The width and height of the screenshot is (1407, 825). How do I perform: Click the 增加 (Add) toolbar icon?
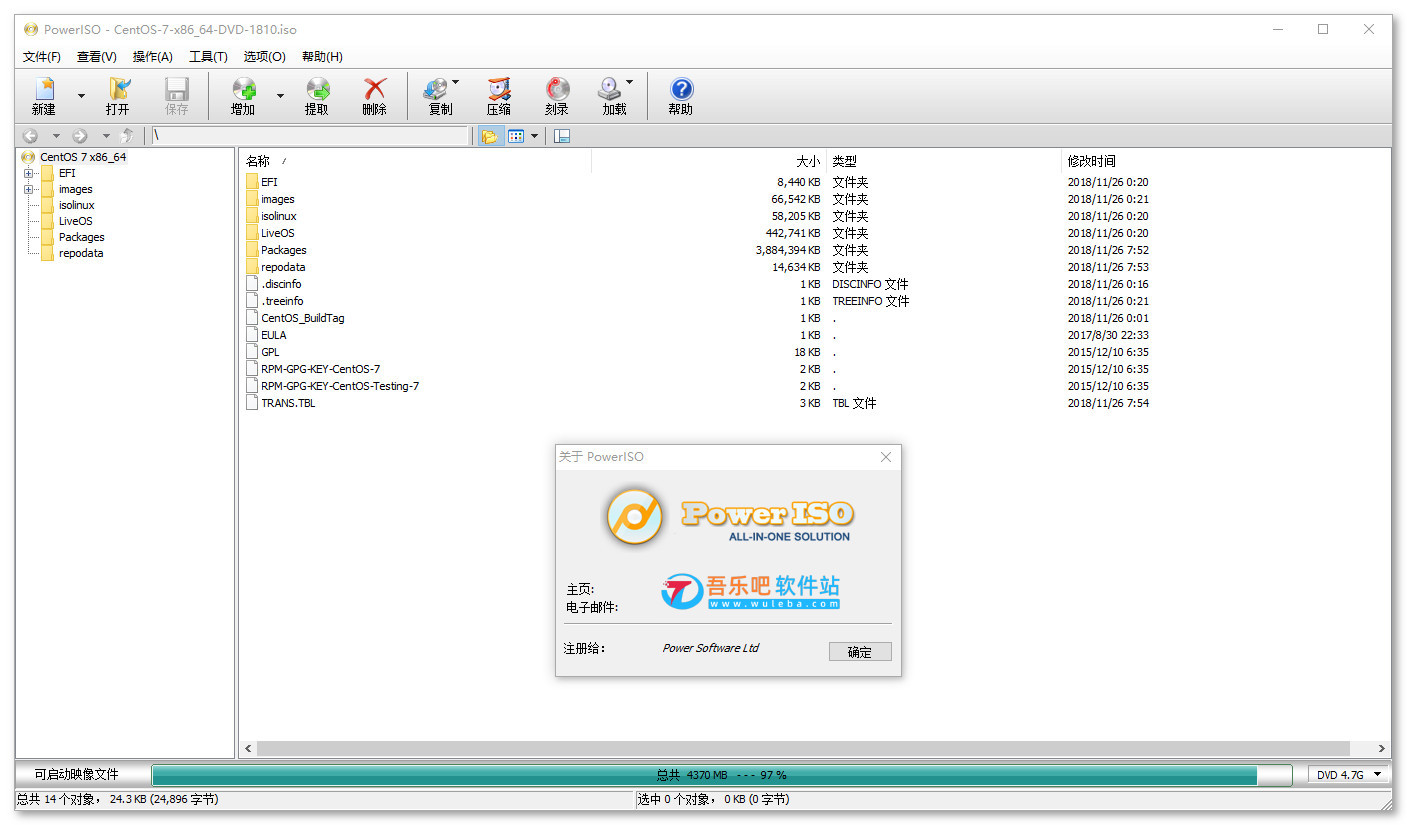[x=243, y=89]
